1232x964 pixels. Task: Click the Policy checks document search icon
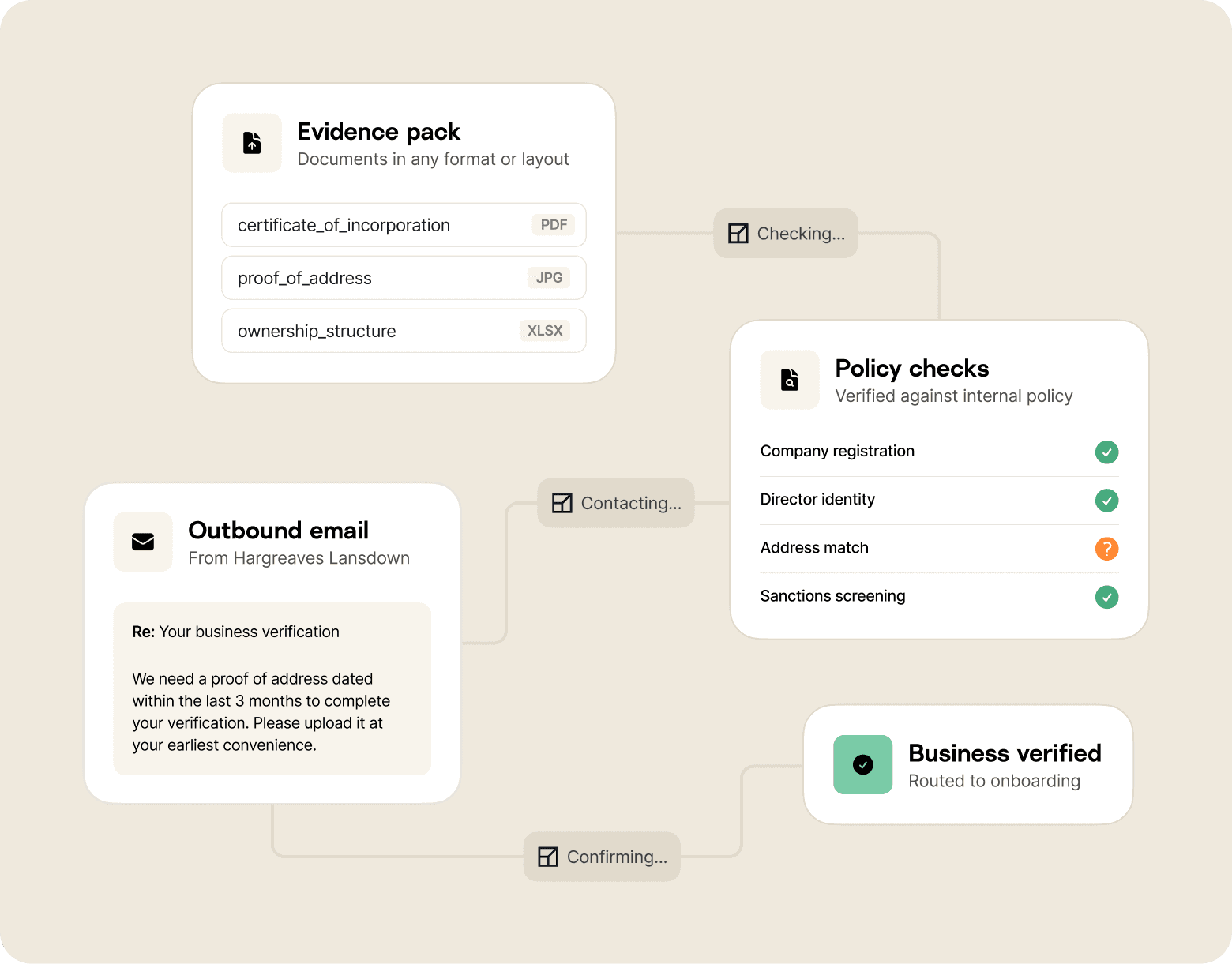(790, 380)
